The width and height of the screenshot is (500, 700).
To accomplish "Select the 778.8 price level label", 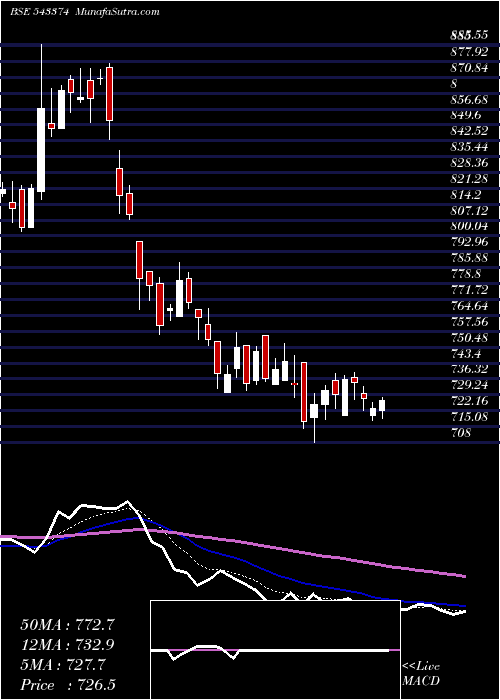I will pos(466,273).
